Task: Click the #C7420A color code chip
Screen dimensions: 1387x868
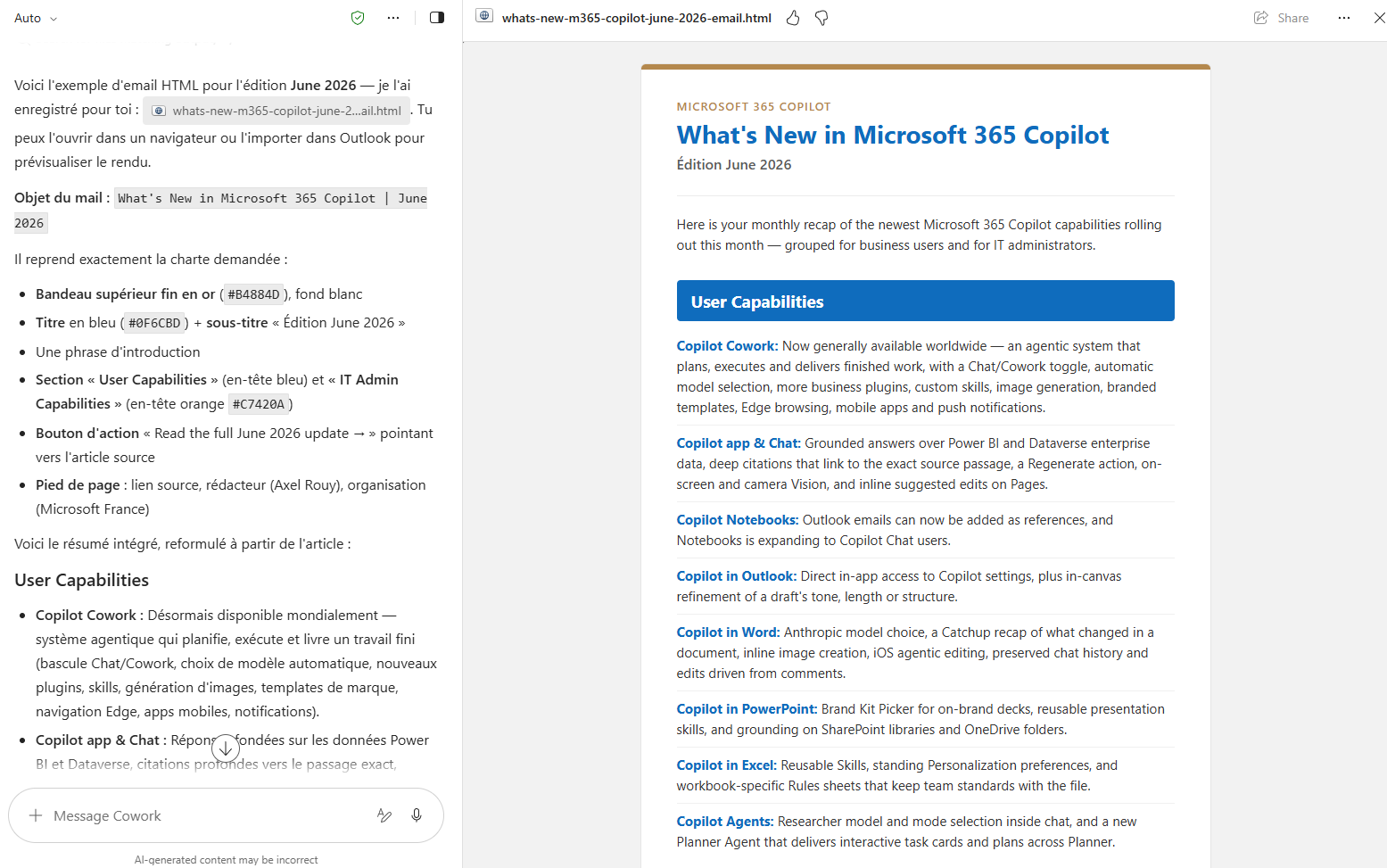Action: (259, 404)
